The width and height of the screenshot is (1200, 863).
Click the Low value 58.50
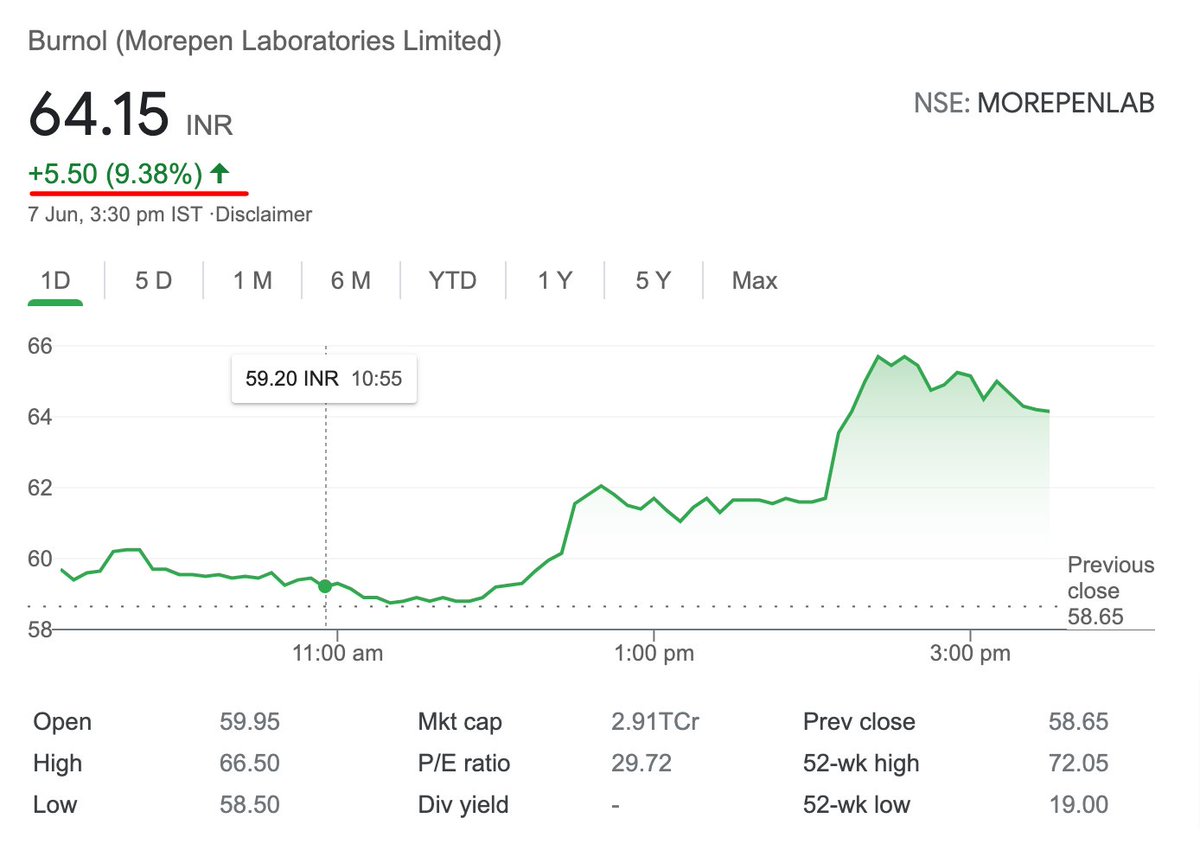[250, 805]
